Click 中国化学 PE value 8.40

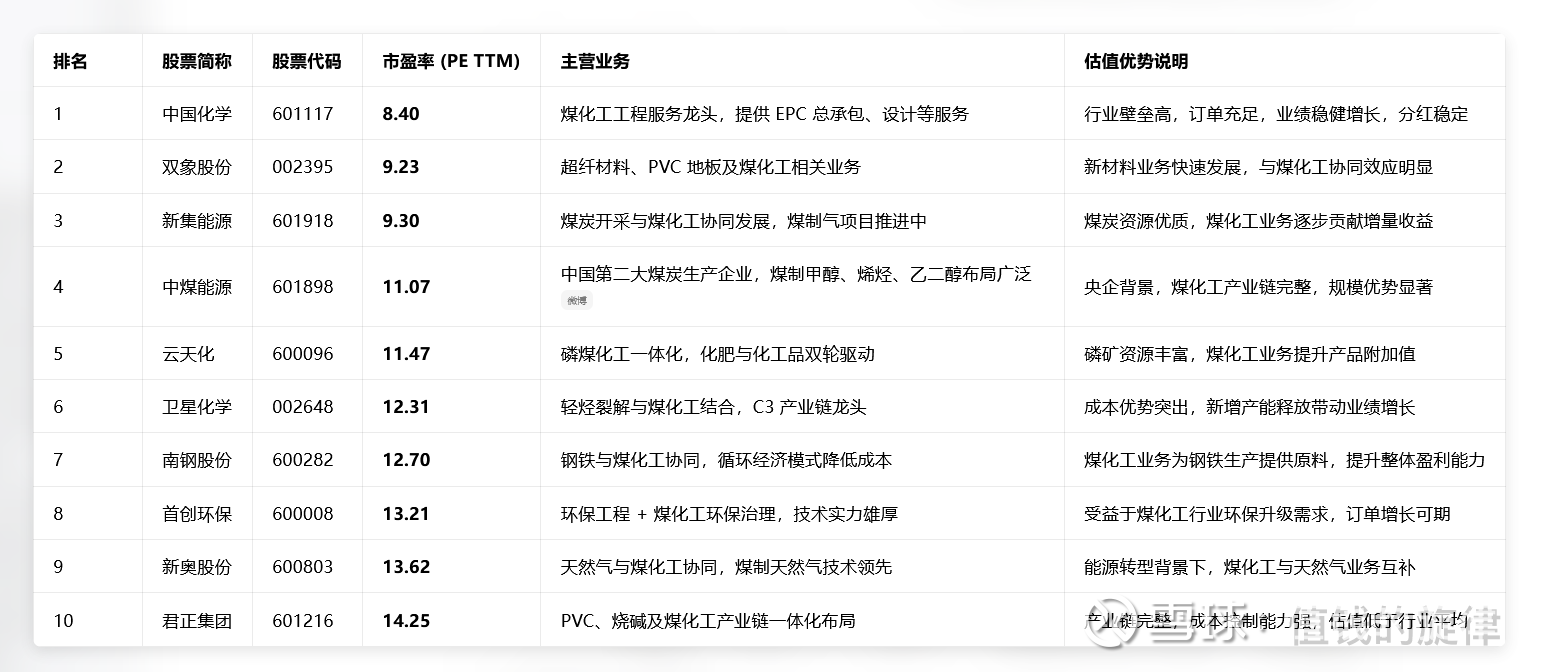coord(401,114)
